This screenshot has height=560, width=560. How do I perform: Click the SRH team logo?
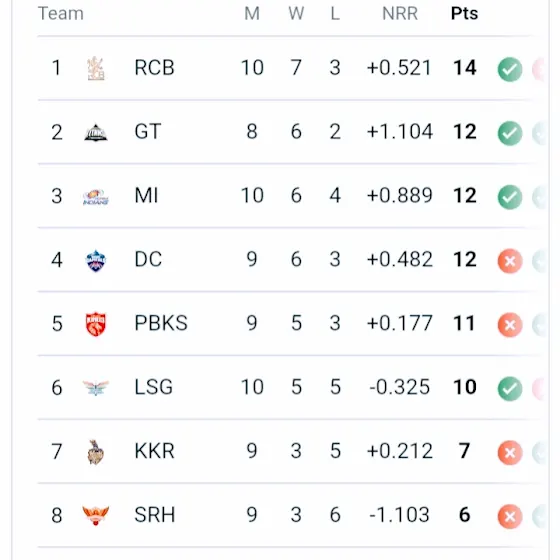tap(96, 515)
